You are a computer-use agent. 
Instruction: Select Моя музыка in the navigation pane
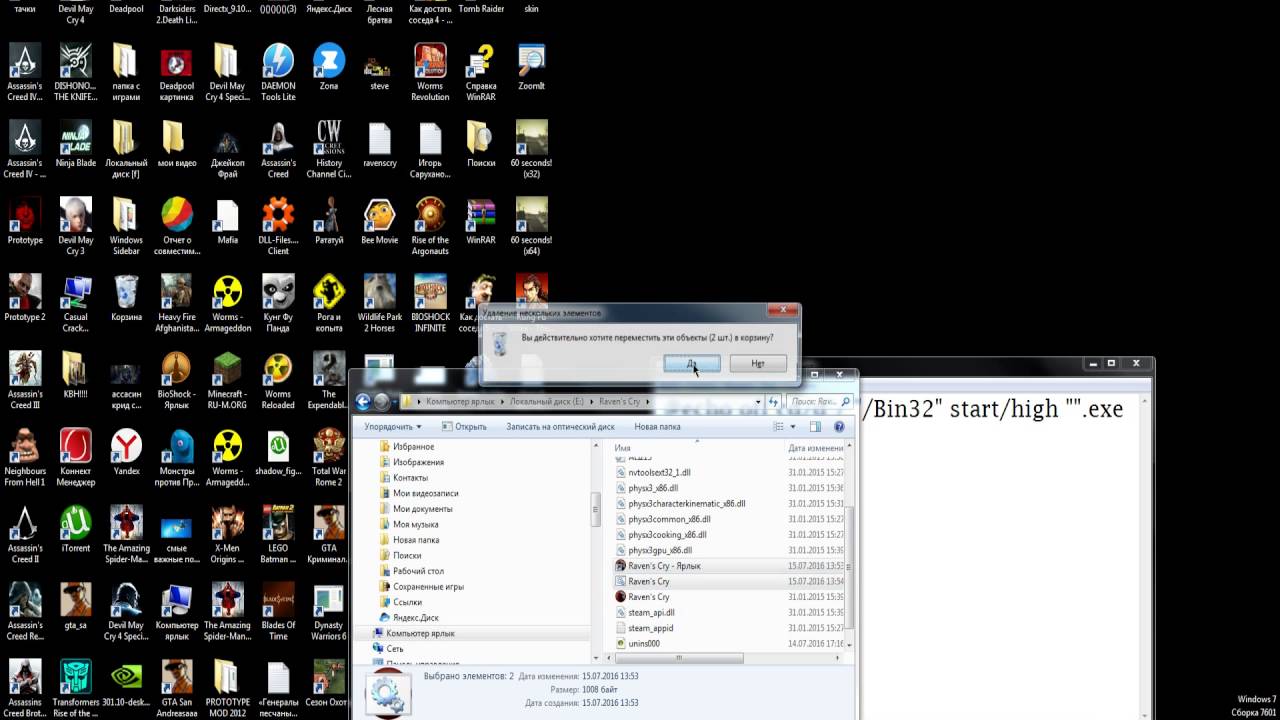click(415, 524)
